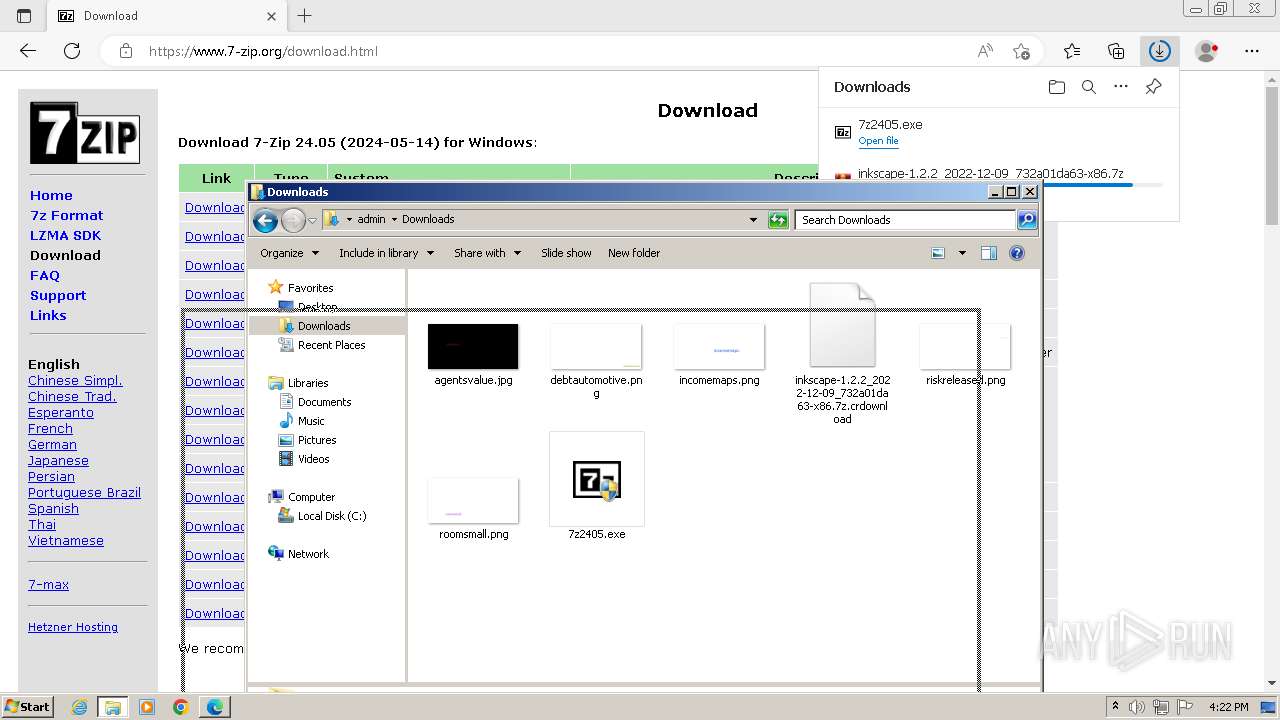This screenshot has width=1280, height=720.
Task: Open the Organize dropdown
Action: (289, 253)
